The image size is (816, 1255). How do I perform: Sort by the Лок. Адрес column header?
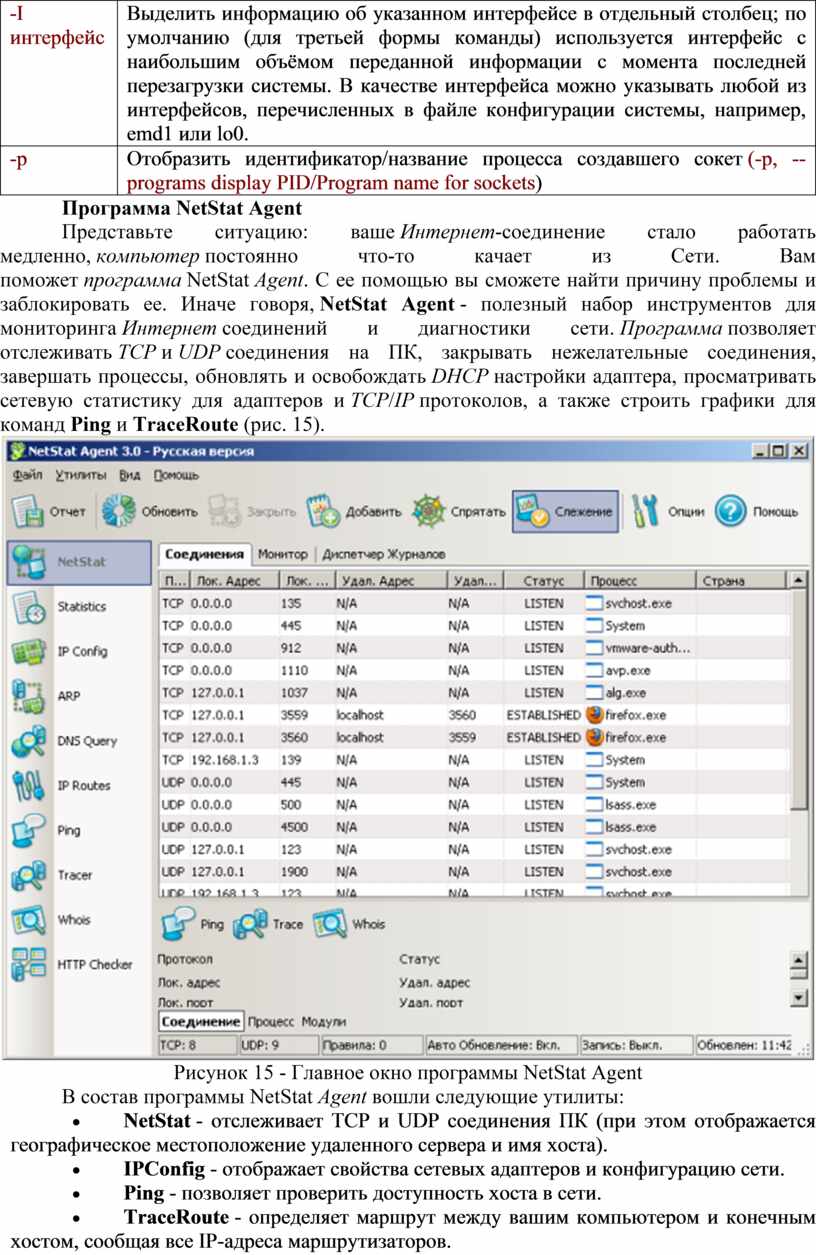pyautogui.click(x=234, y=580)
